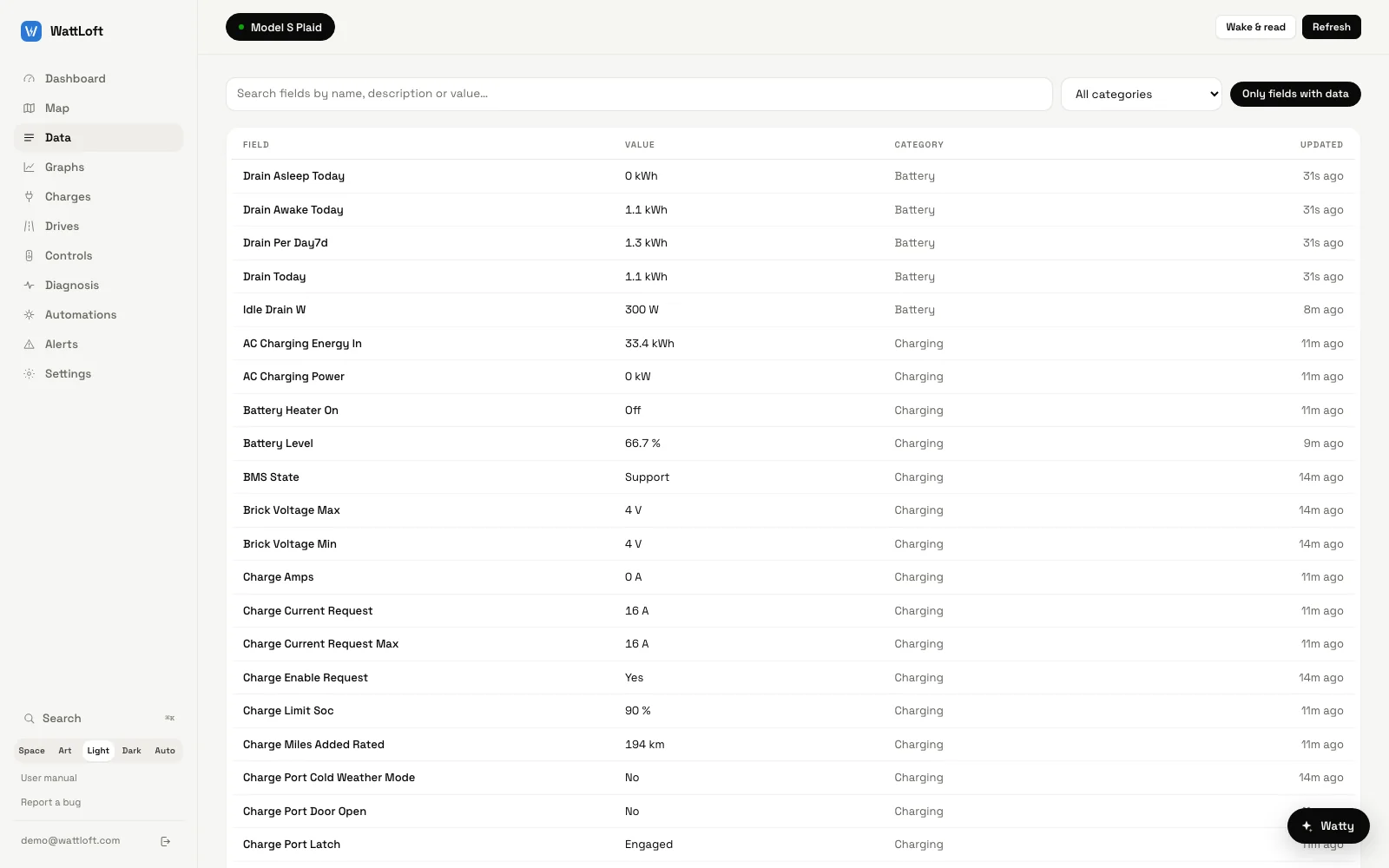
Task: Click the Charges plug icon
Action: pos(29,196)
